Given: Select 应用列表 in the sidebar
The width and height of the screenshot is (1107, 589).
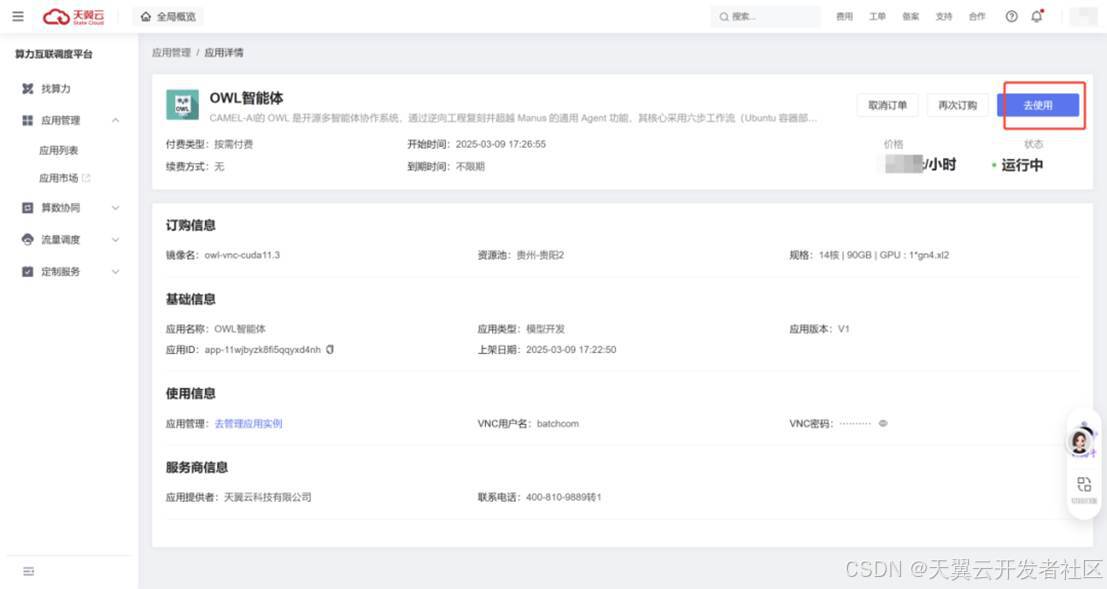Looking at the screenshot, I should click(x=59, y=151).
